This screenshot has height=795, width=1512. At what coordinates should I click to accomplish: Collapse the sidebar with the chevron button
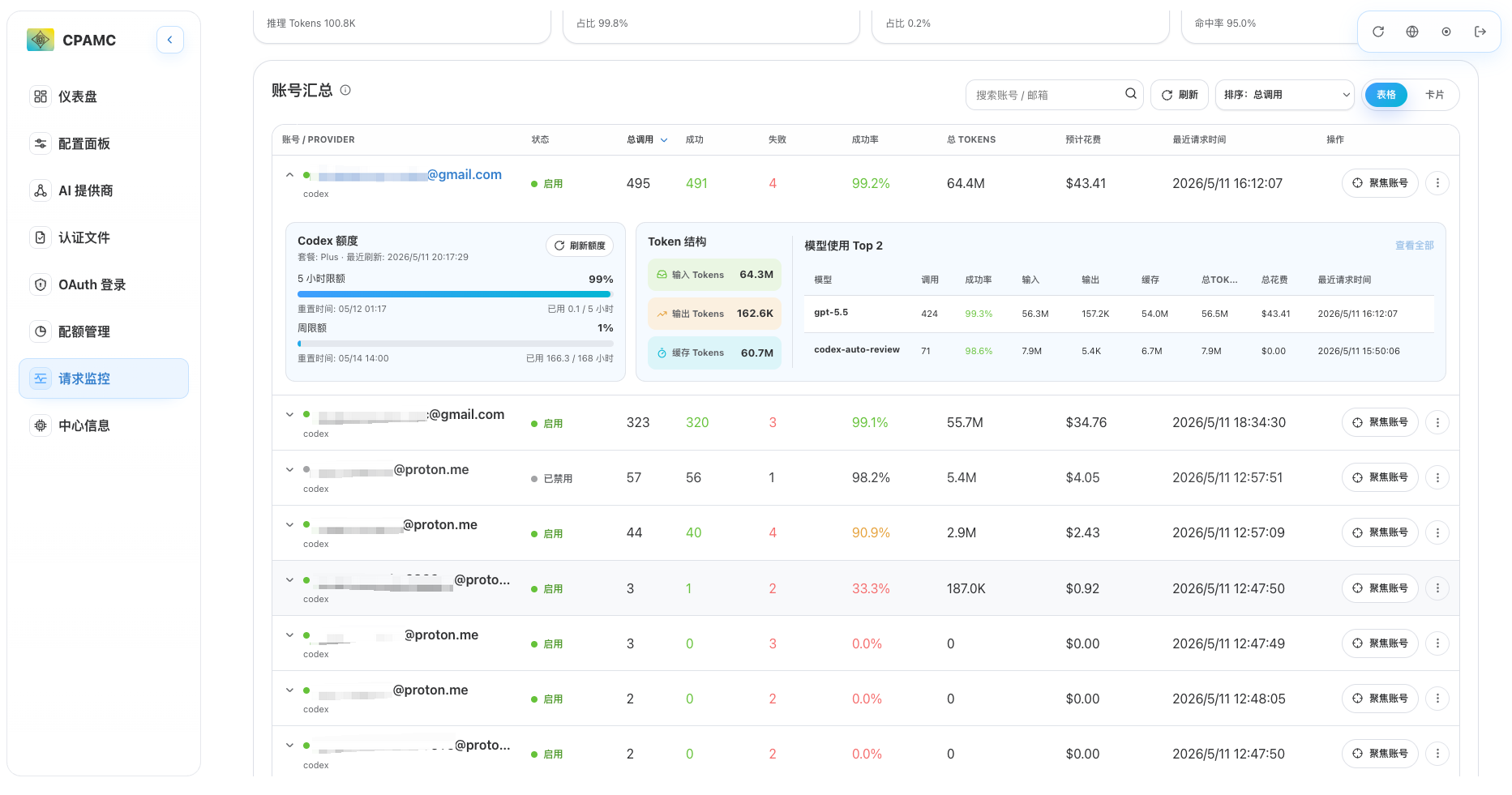click(170, 40)
